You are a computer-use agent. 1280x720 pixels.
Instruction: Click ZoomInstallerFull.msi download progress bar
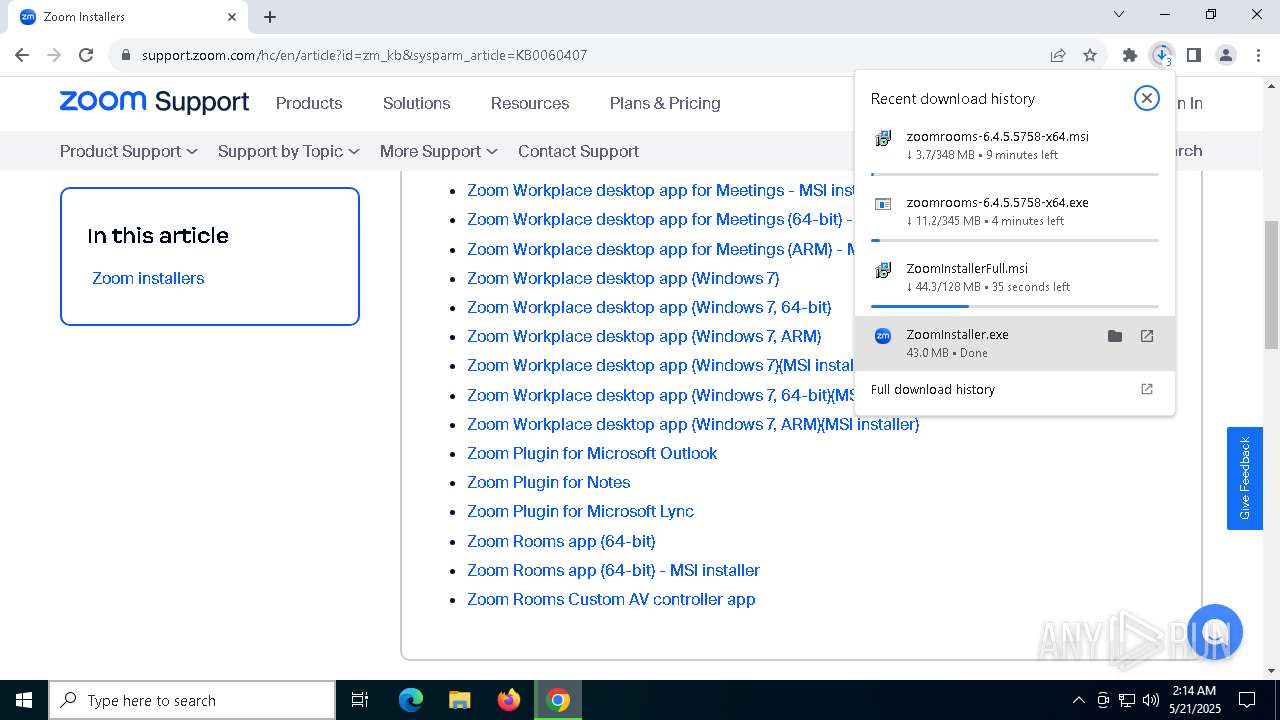click(x=1014, y=306)
